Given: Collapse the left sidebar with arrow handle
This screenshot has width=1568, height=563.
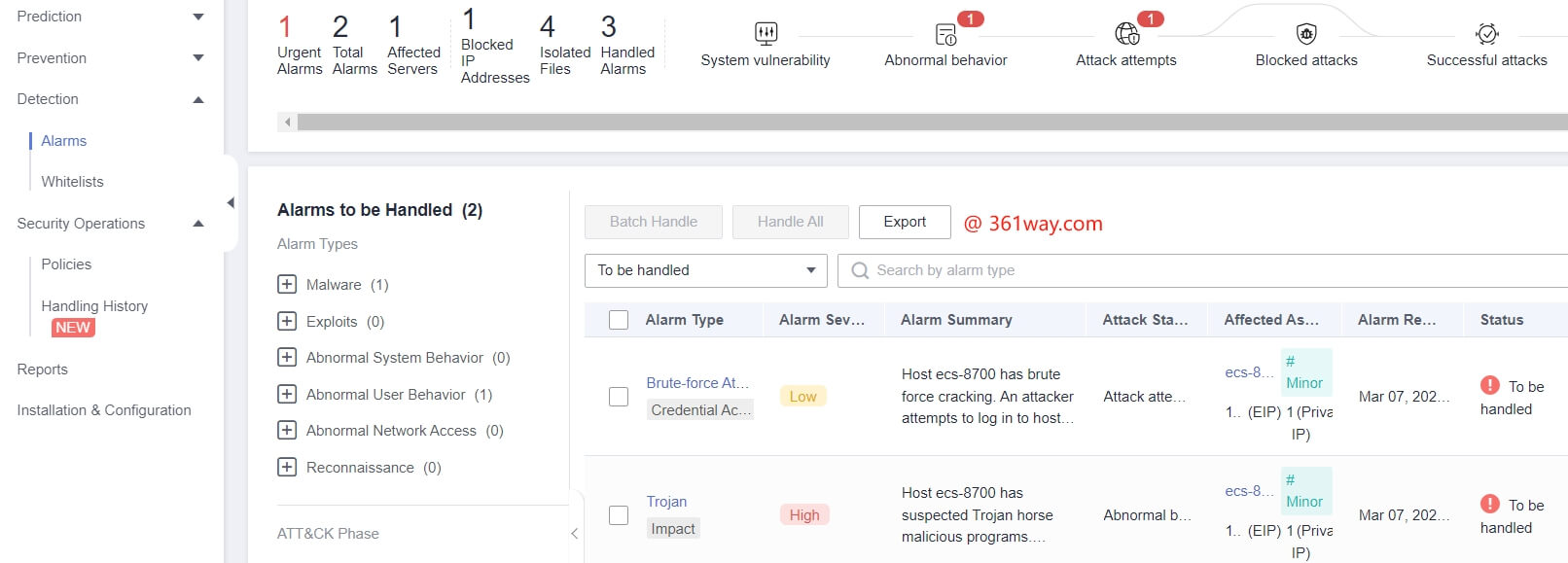Looking at the screenshot, I should 231,203.
